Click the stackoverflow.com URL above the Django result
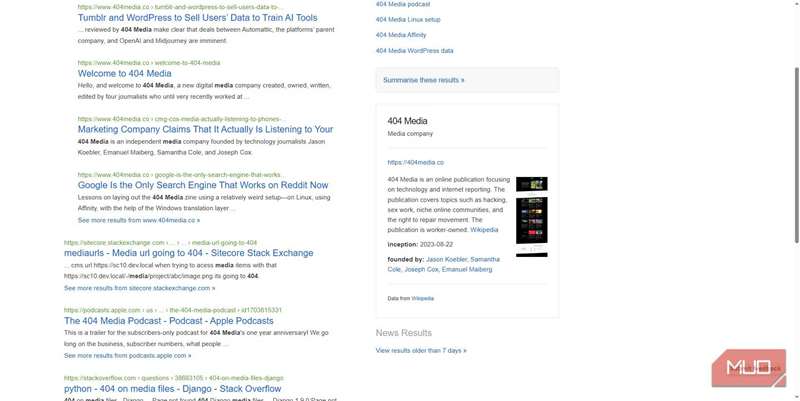The height and width of the screenshot is (401, 800). pos(173,378)
